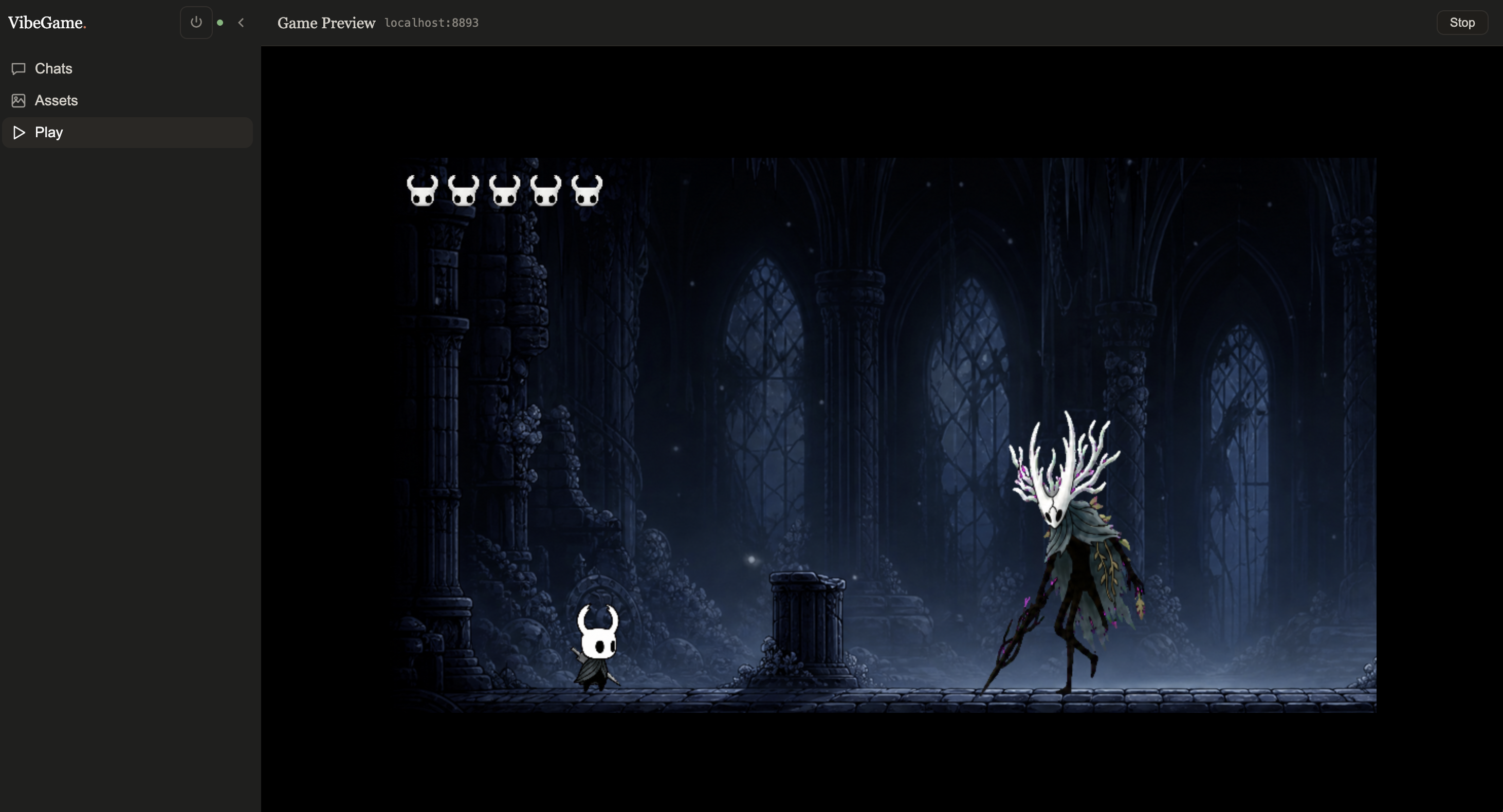Collapse sidebar with the left chevron
The image size is (1503, 812).
pos(241,23)
